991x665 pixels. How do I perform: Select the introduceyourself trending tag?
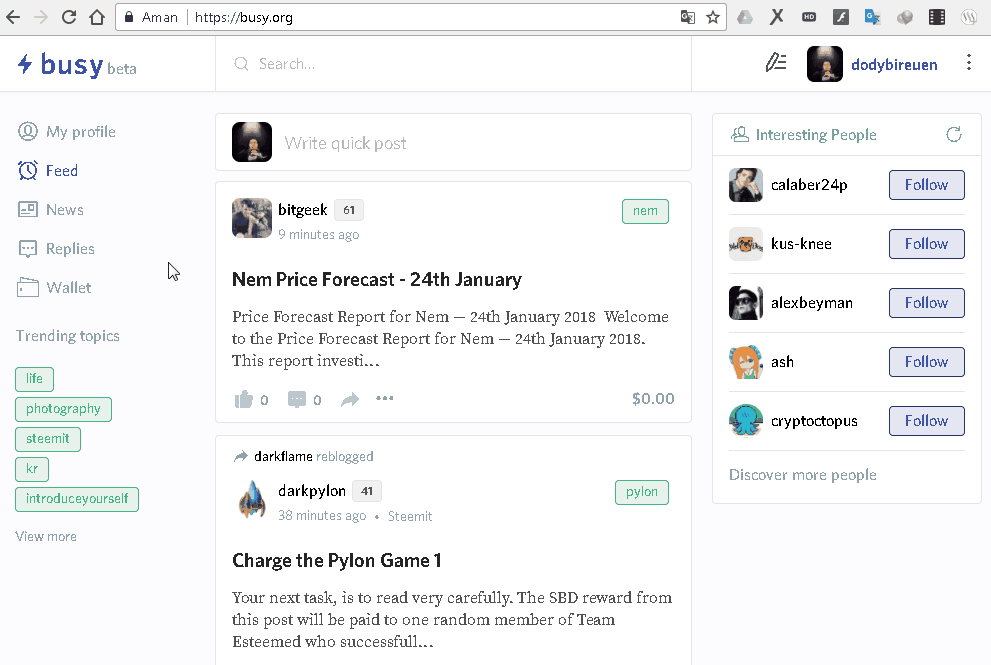pos(76,499)
